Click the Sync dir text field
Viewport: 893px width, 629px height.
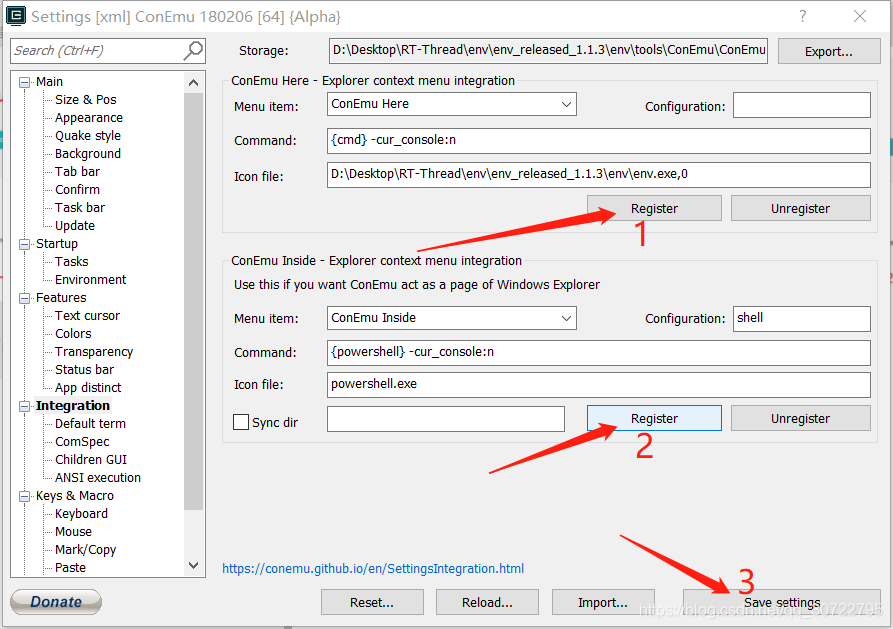coord(446,419)
